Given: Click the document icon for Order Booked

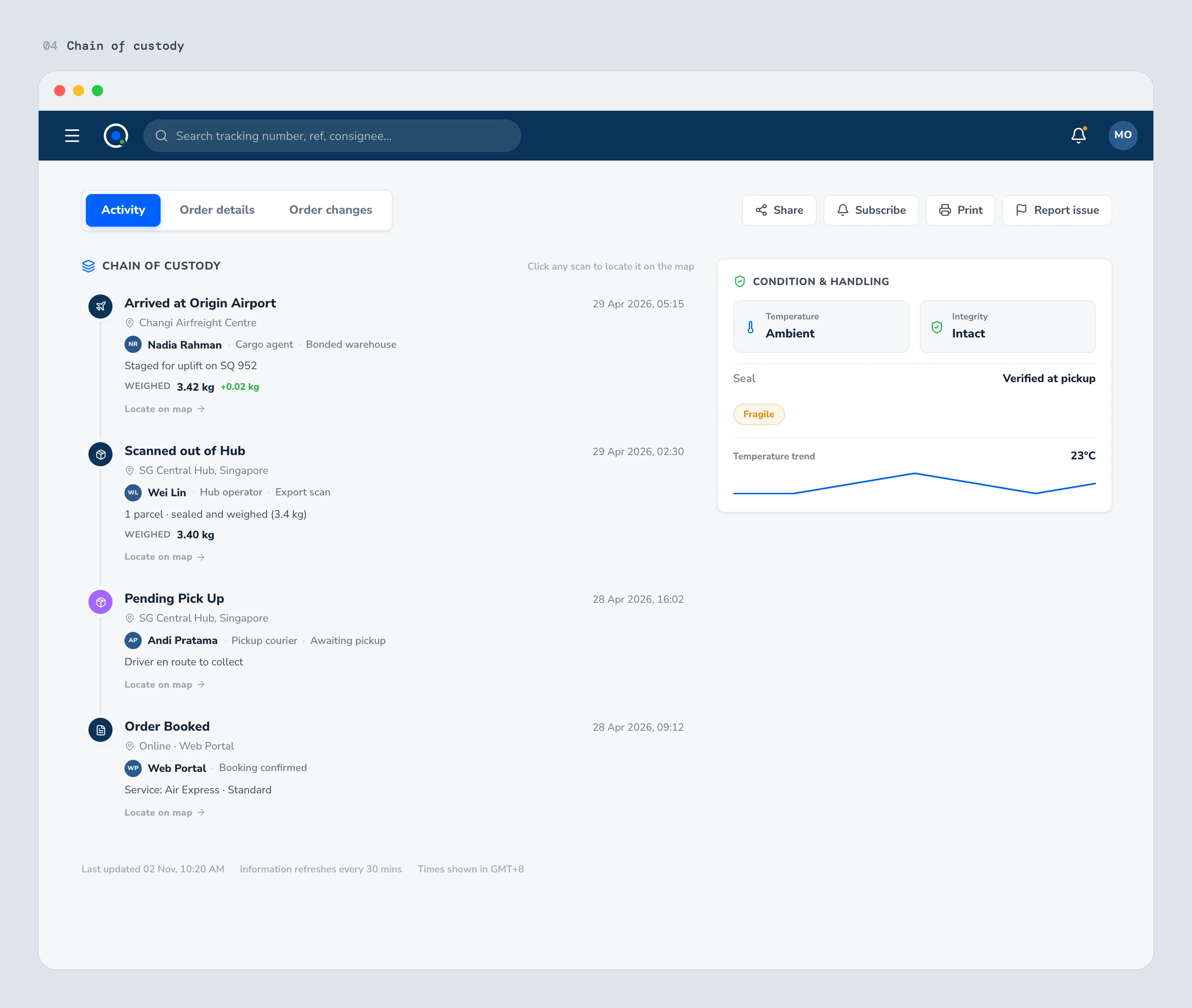Looking at the screenshot, I should [100, 730].
